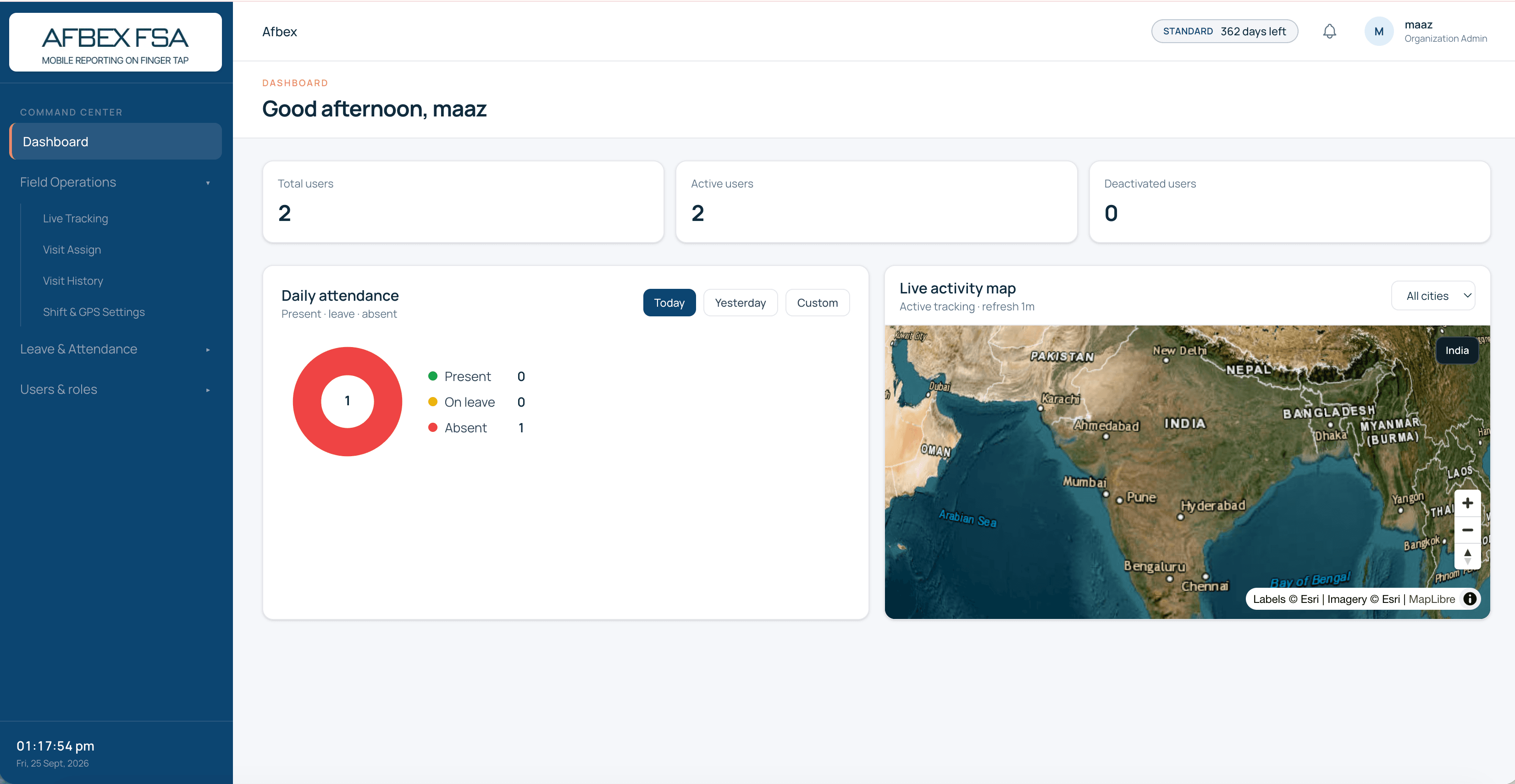Go to Live Tracking
1515x784 pixels.
[x=75, y=218]
